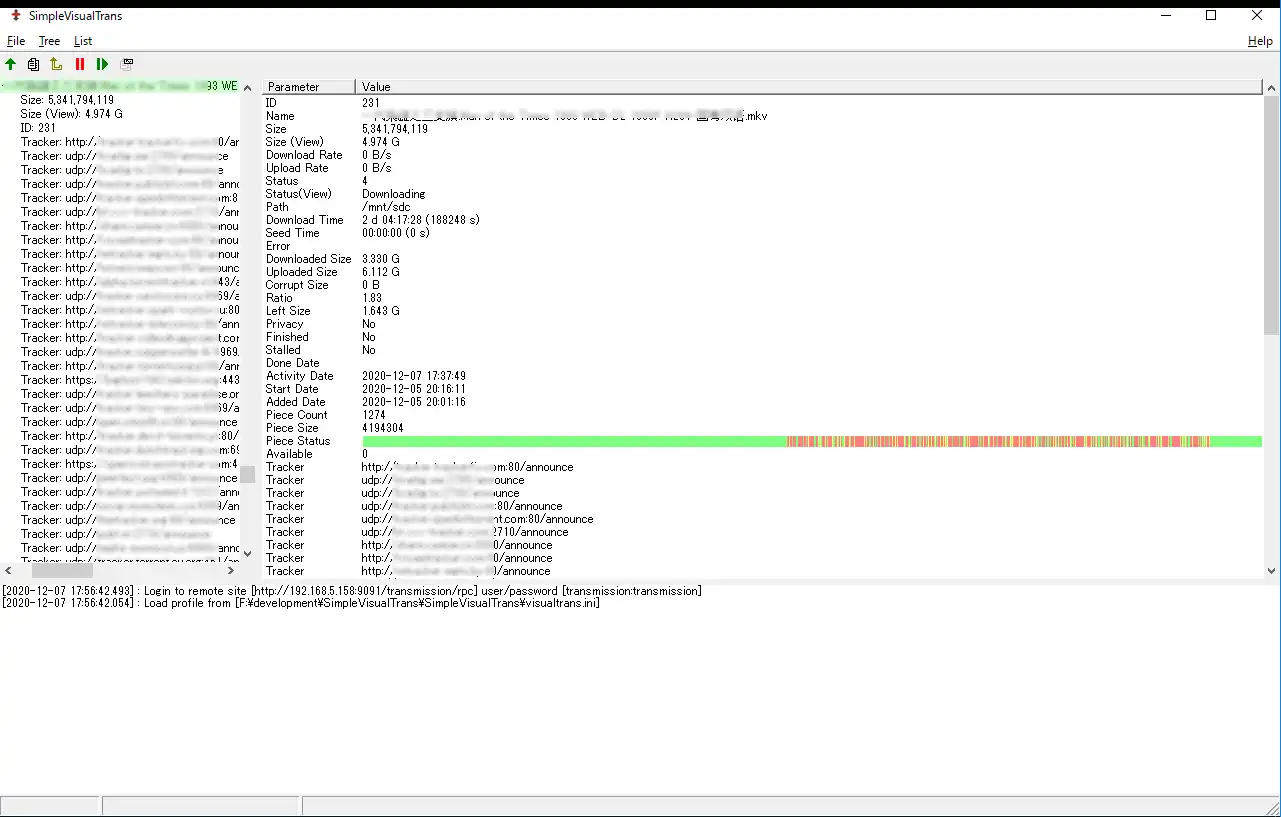Click the 'Downloading' status value

tap(394, 194)
